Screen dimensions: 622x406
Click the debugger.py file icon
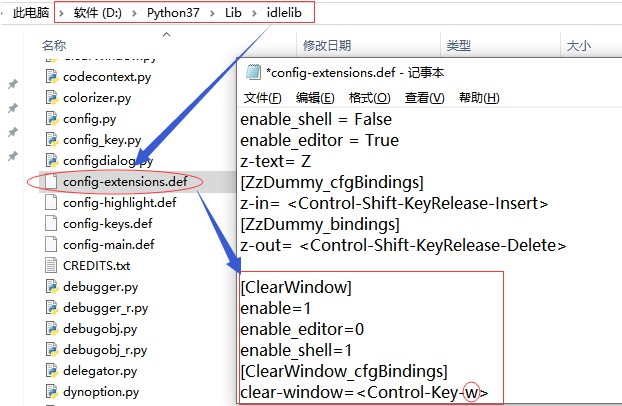click(x=52, y=287)
